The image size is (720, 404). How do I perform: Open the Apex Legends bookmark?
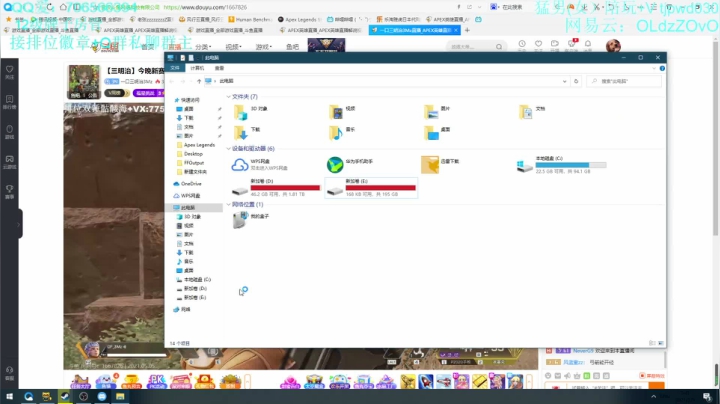pyautogui.click(x=297, y=19)
